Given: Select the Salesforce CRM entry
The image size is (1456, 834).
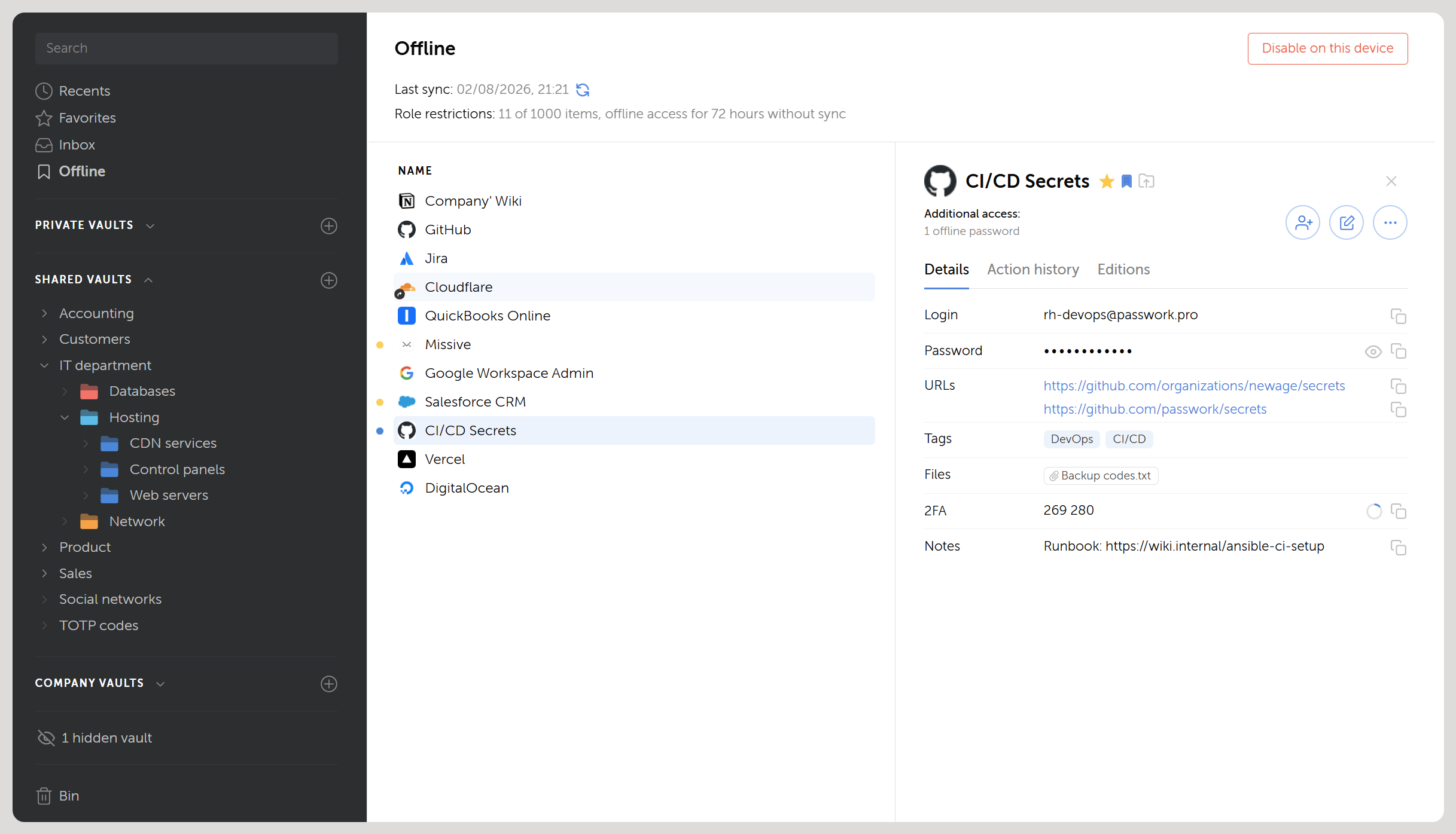Looking at the screenshot, I should 634,402.
